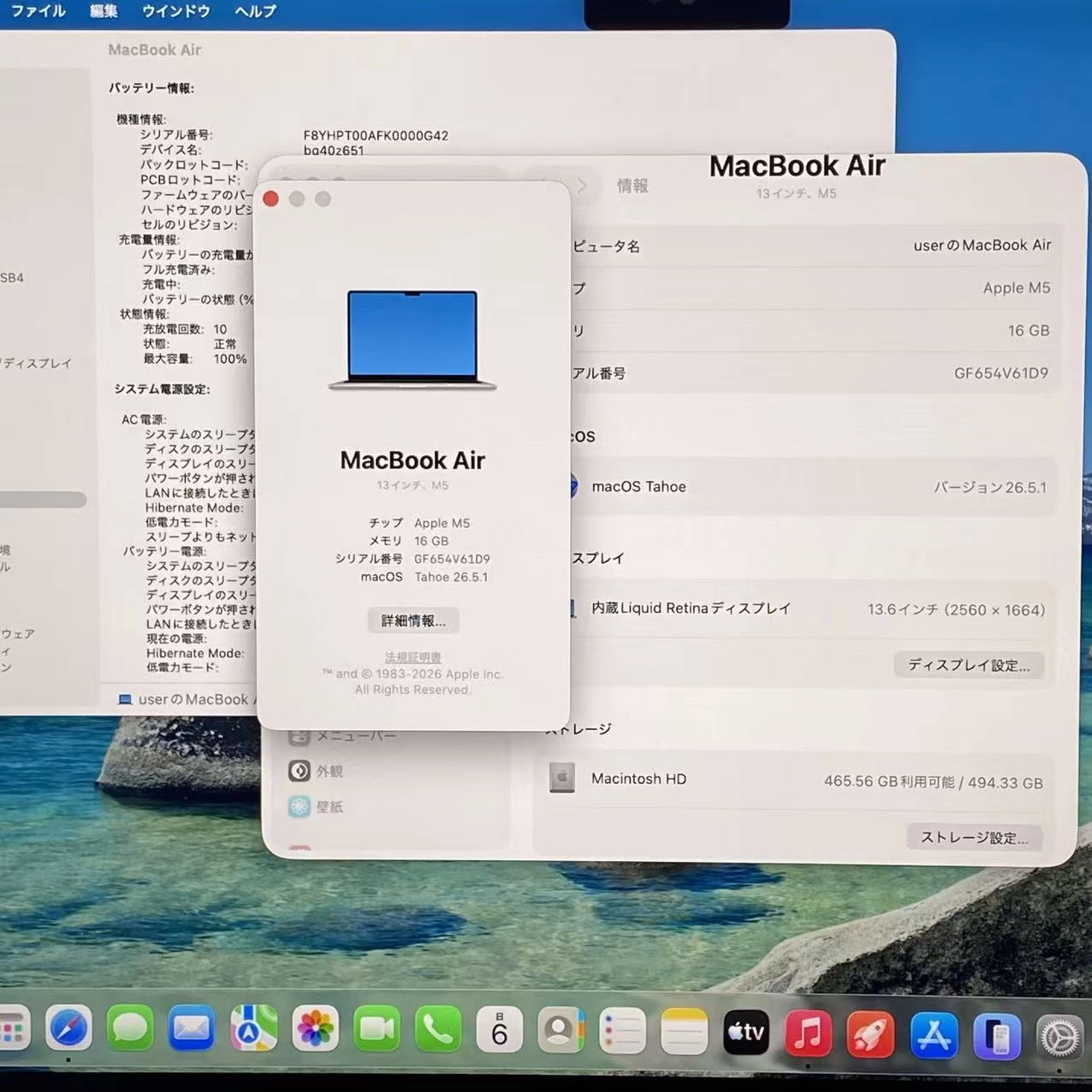1092x1092 pixels.
Task: Launch Apple TV from the Dock
Action: [746, 1033]
